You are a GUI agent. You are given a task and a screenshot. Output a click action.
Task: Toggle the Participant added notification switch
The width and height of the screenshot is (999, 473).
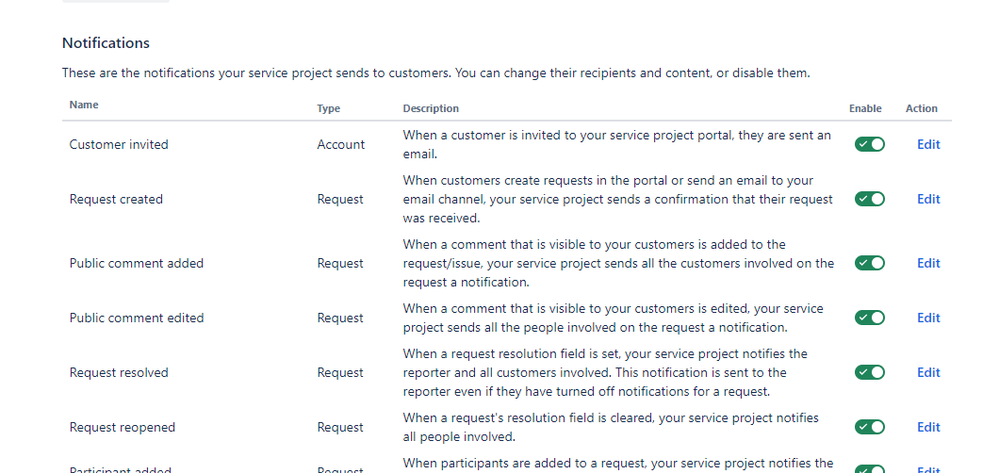pos(869,469)
